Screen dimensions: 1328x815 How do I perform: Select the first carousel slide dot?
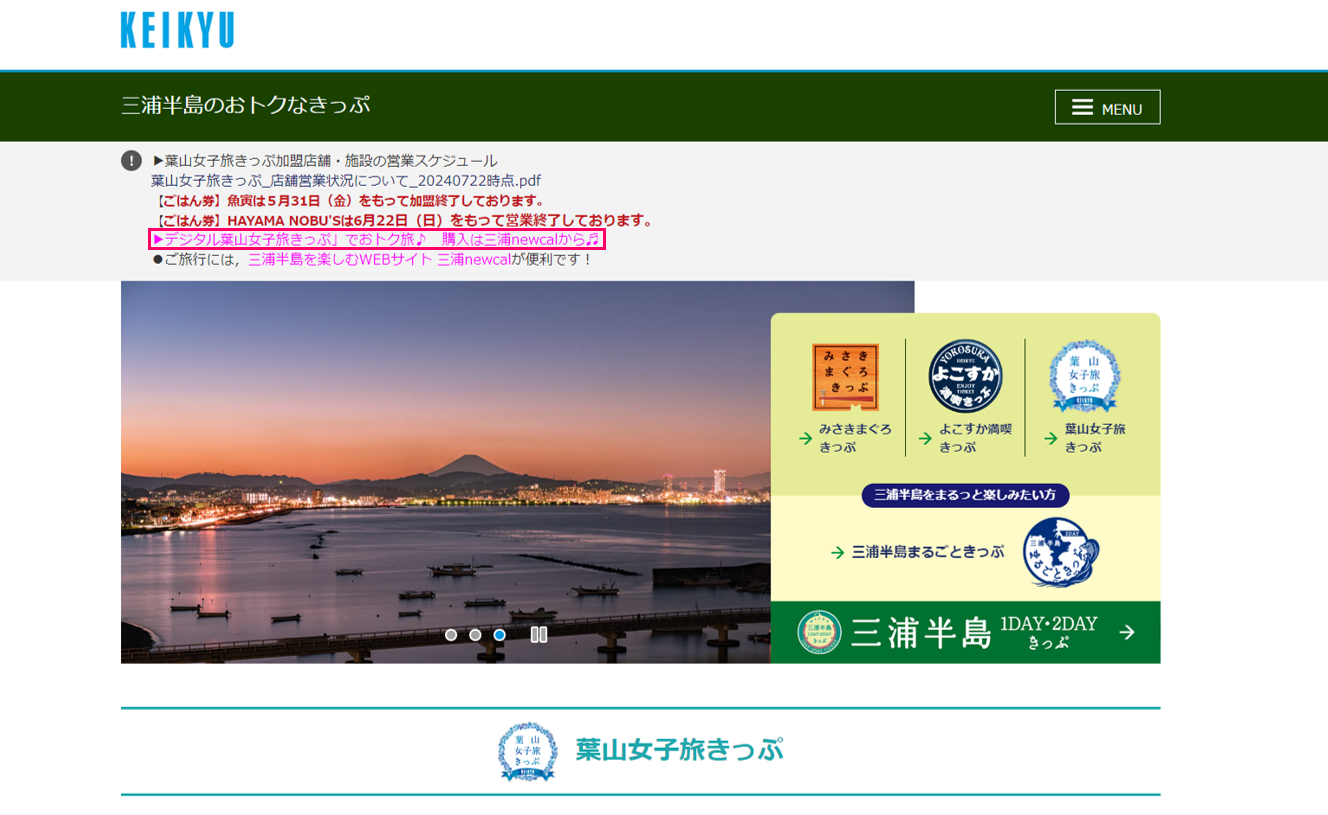pos(451,635)
